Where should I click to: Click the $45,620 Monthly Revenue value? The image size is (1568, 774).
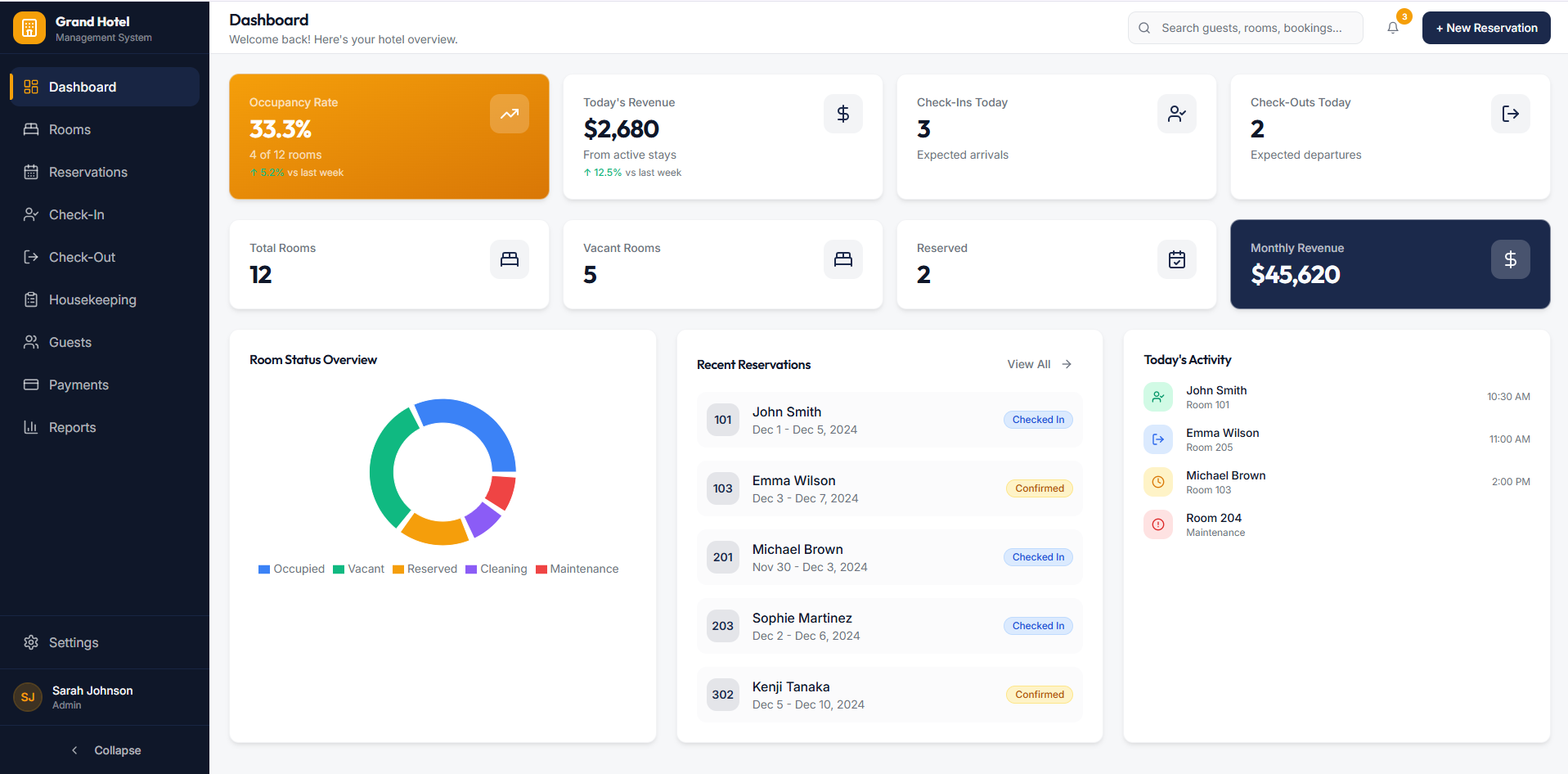click(1296, 275)
